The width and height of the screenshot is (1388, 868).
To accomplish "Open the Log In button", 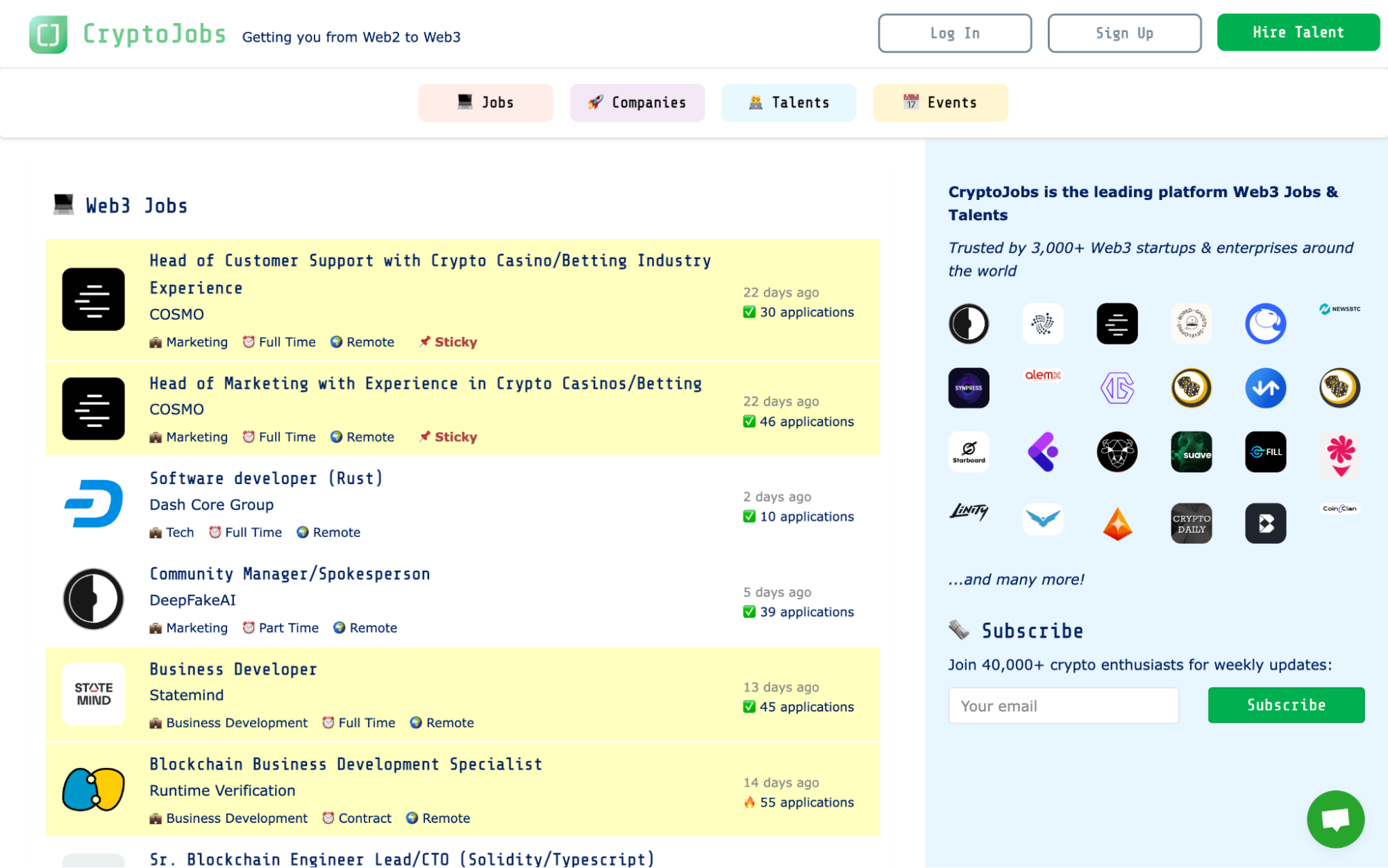I will click(955, 33).
